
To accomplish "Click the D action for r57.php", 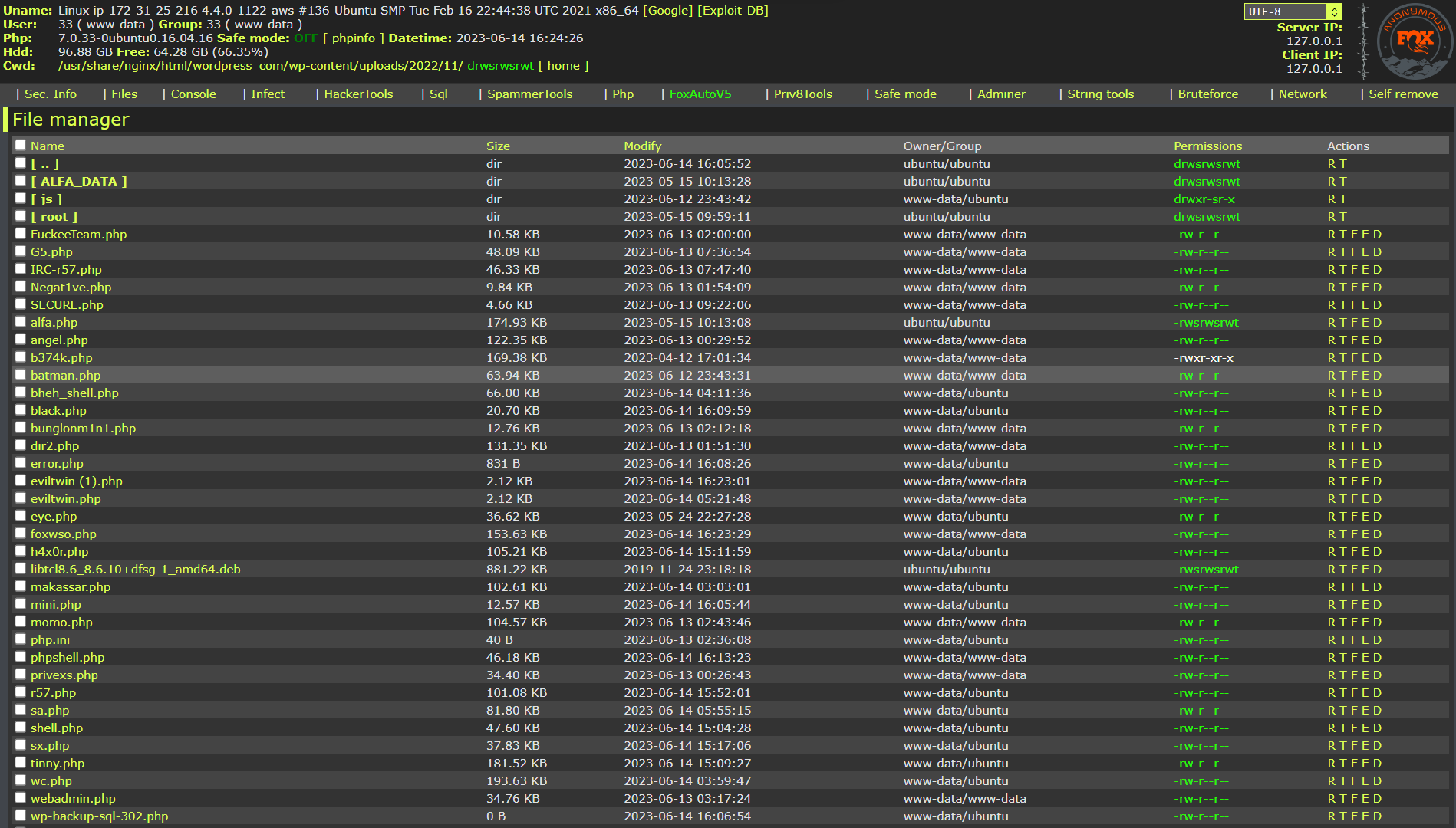I will click(x=1378, y=693).
